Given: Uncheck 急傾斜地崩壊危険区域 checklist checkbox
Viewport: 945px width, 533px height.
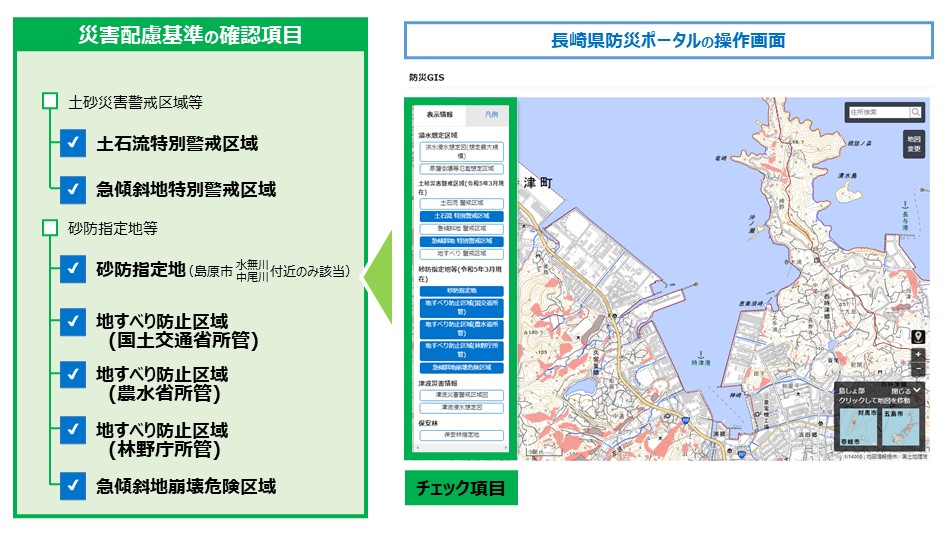Looking at the screenshot, I should pos(73,486).
